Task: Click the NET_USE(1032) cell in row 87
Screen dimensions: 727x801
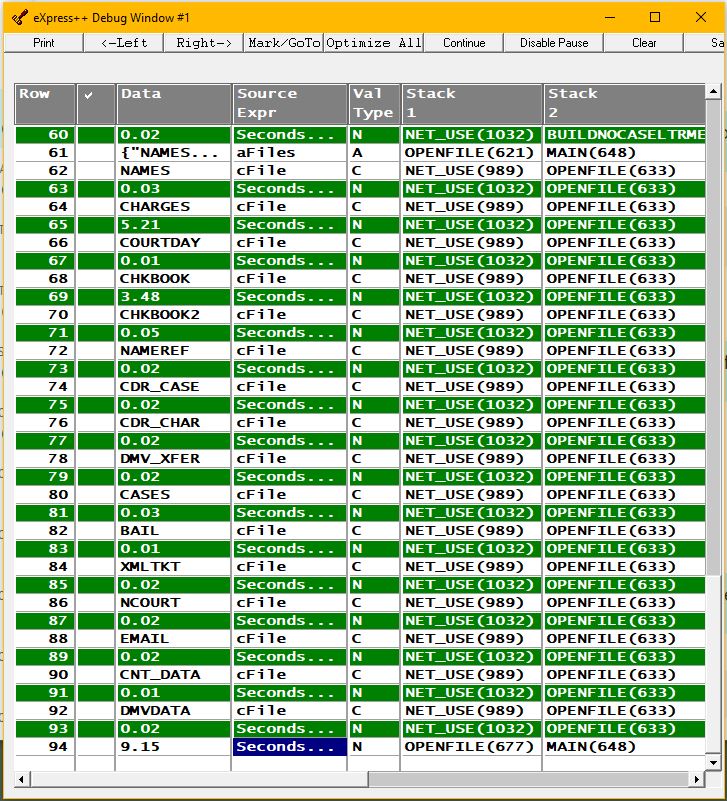Action: pos(472,621)
